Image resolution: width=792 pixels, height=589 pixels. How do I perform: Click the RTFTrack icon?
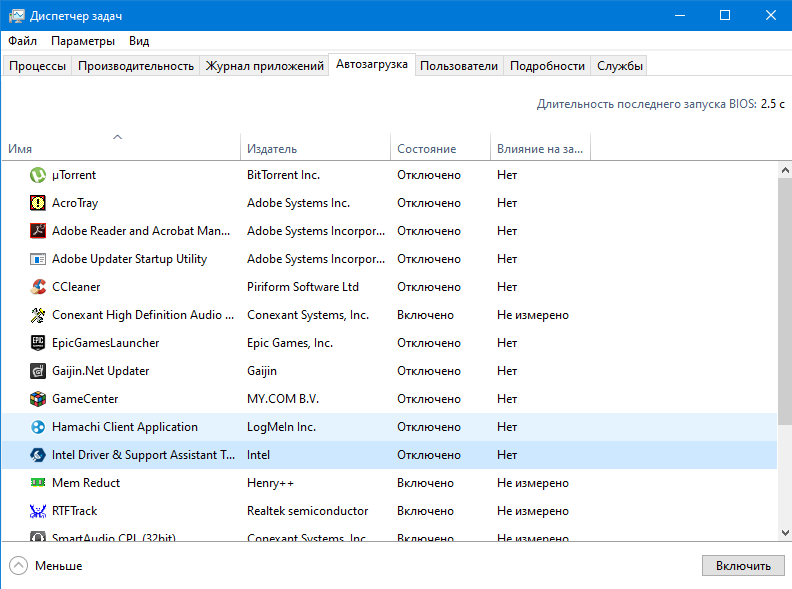tap(38, 511)
